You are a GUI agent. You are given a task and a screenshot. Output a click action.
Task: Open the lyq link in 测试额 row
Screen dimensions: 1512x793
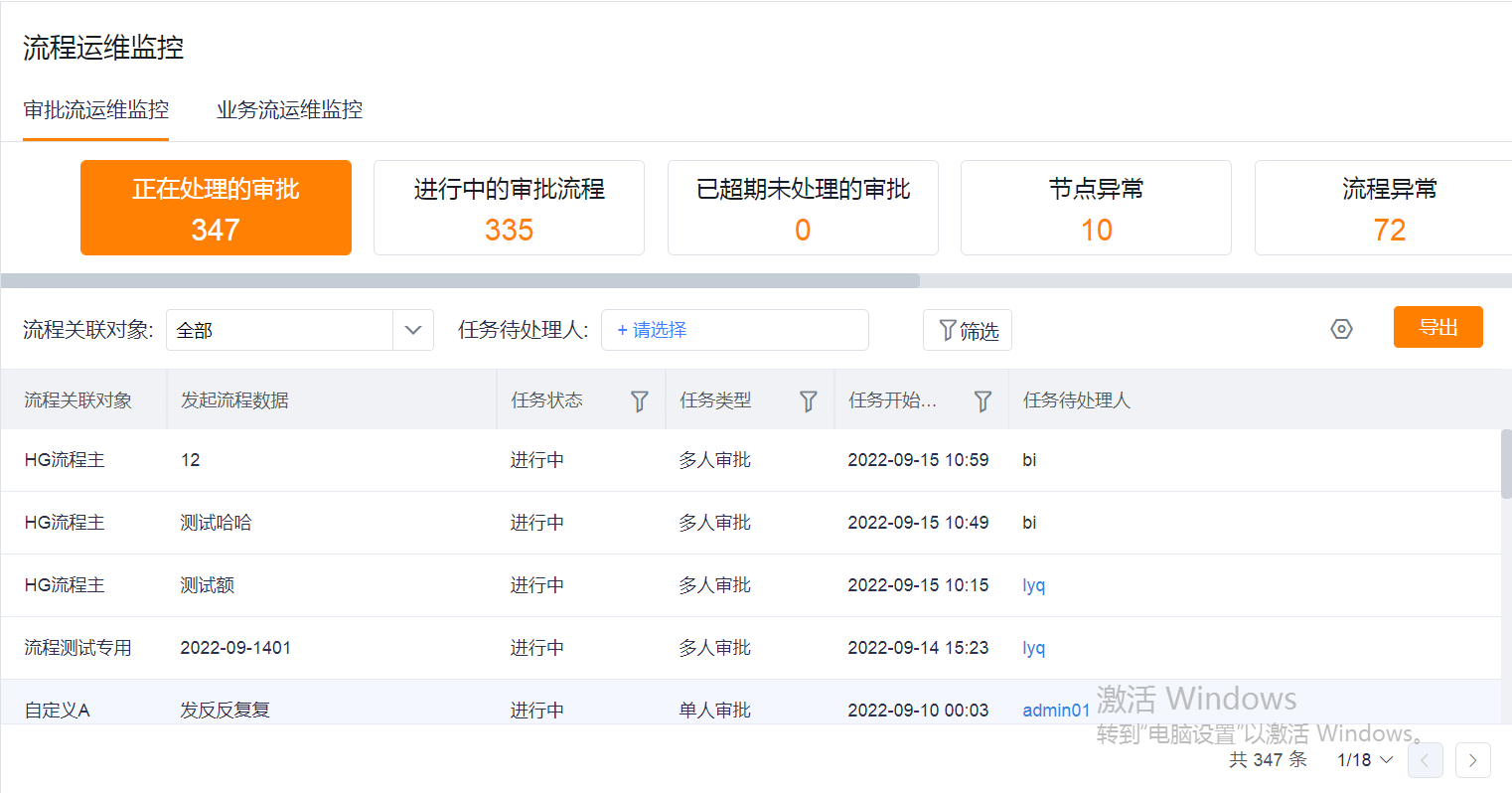[1034, 585]
